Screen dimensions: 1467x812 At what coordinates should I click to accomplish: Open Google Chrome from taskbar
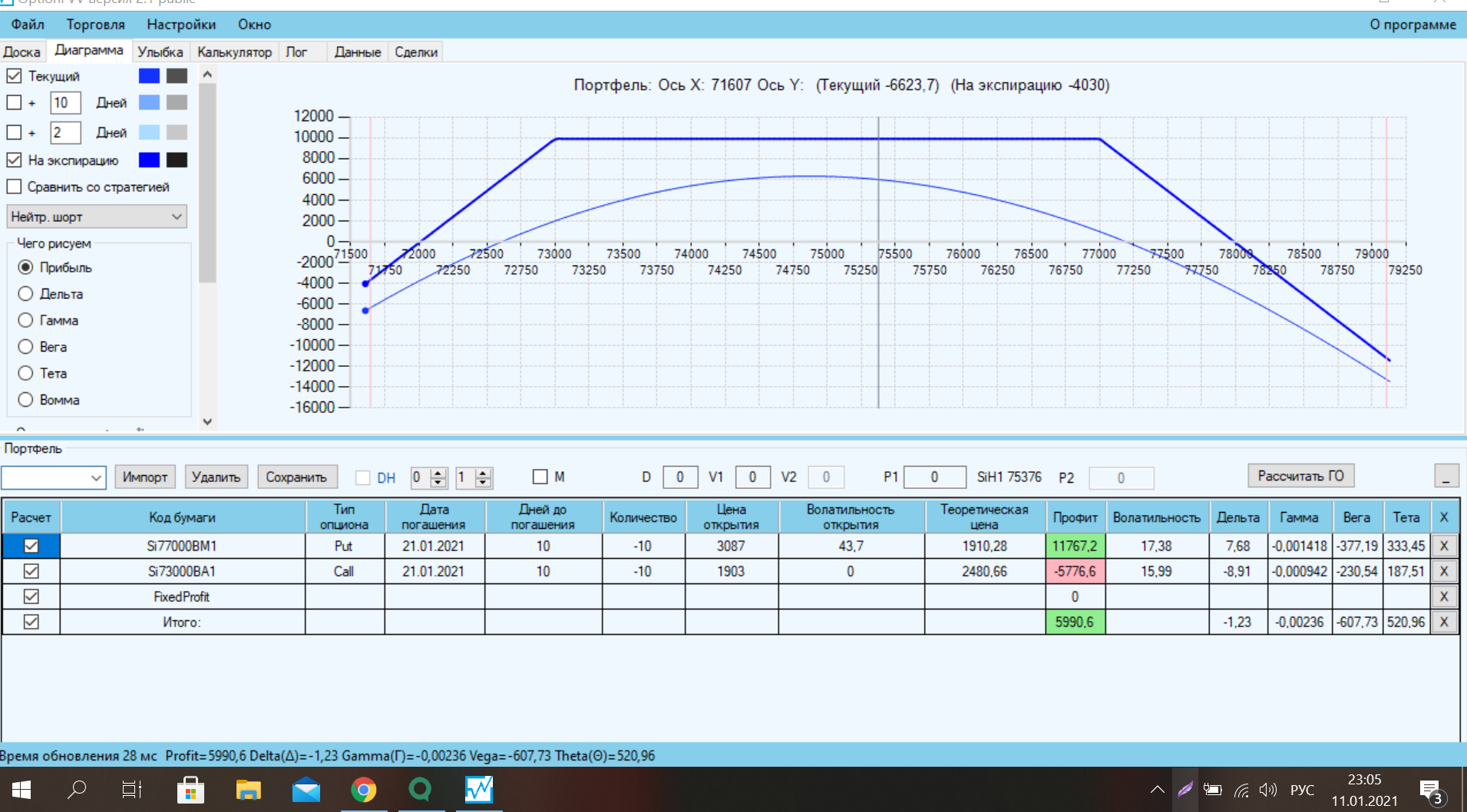(364, 789)
